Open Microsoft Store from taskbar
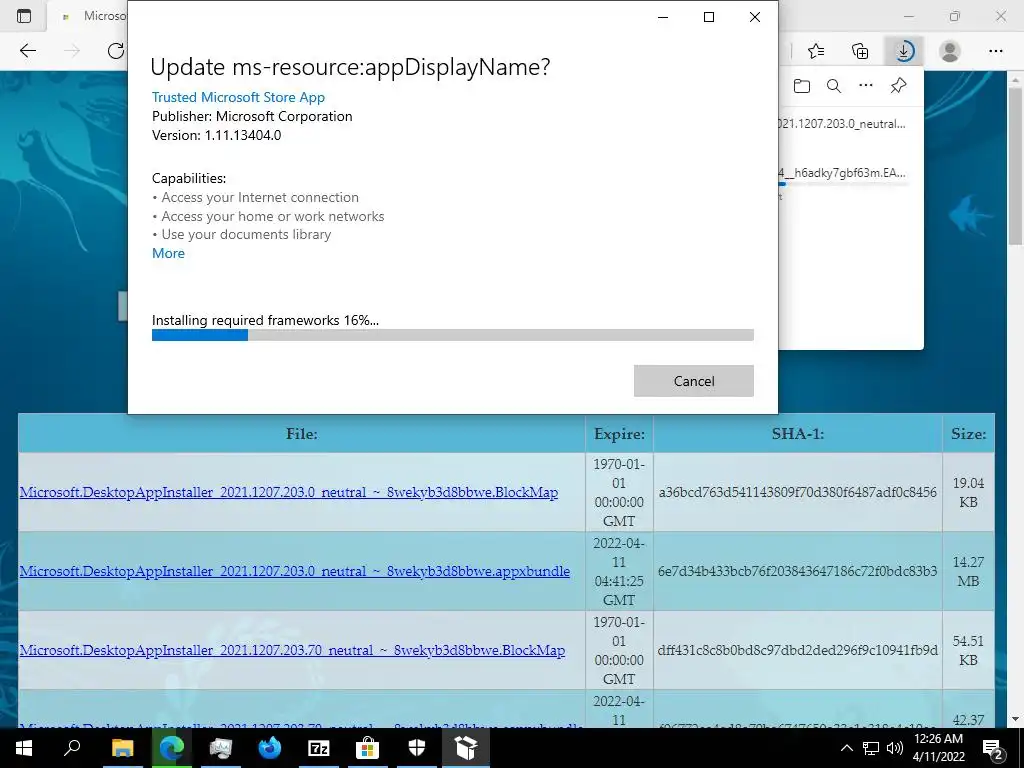This screenshot has height=768, width=1024. click(368, 748)
